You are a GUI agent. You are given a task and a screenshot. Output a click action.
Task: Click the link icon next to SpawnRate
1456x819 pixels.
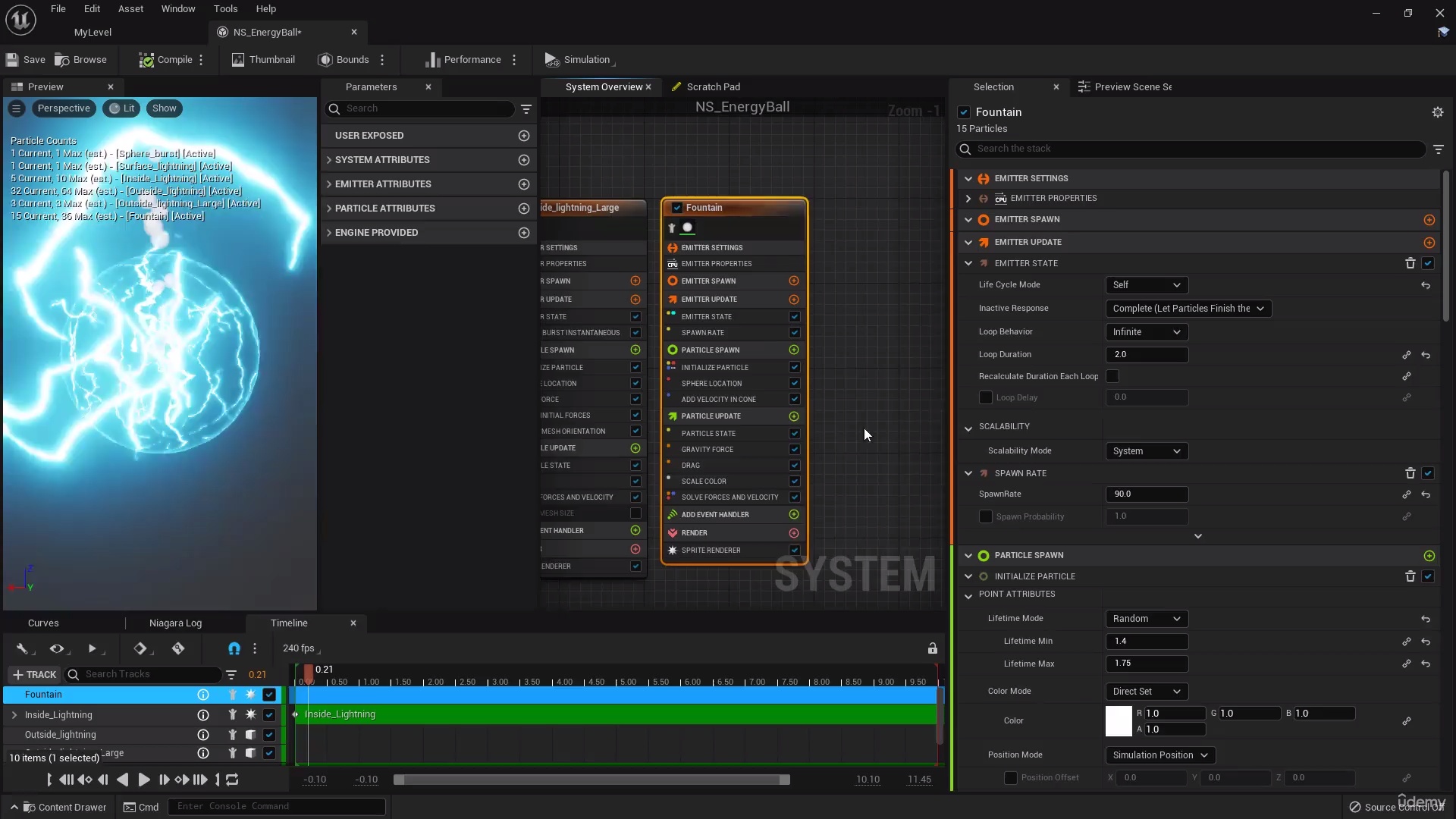click(1407, 494)
